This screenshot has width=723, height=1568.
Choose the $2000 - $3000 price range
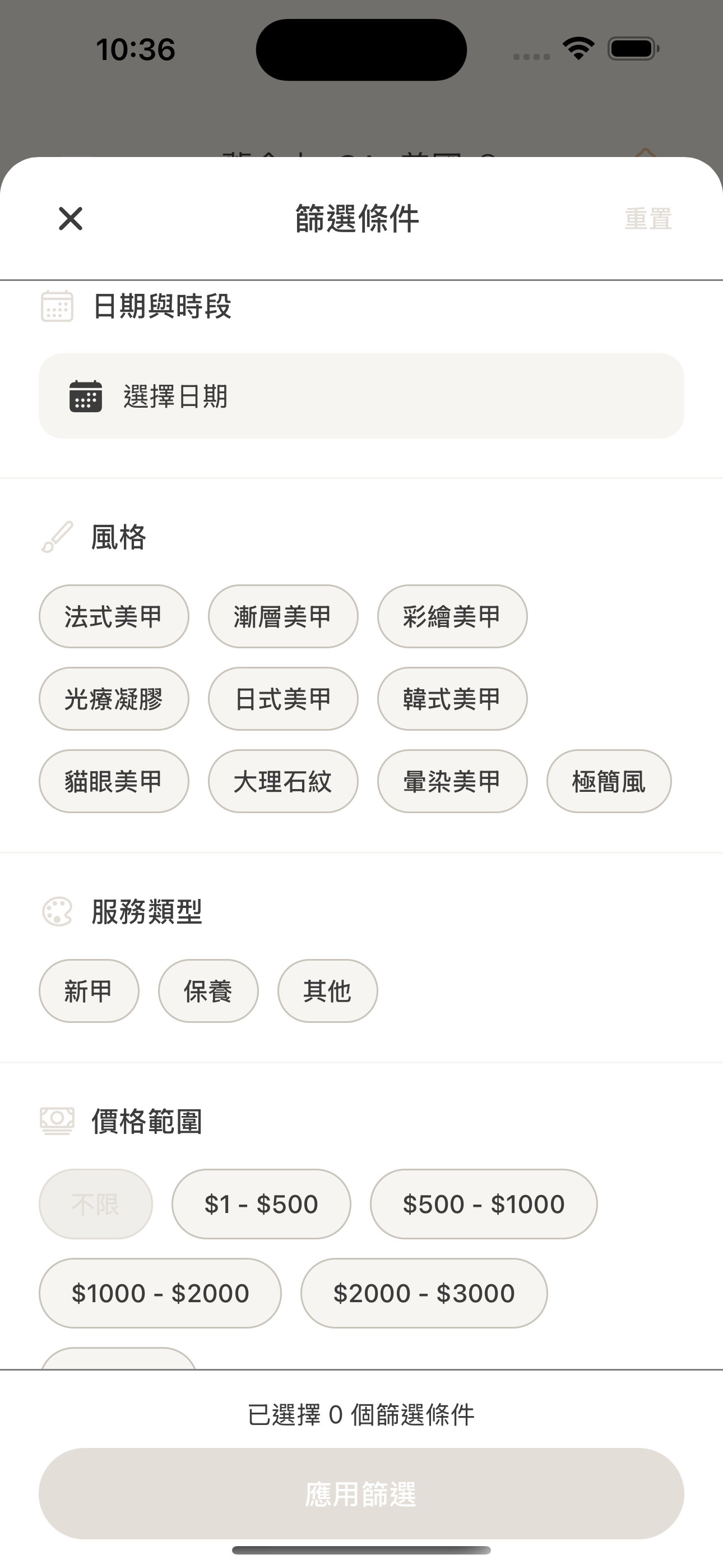click(x=424, y=1293)
